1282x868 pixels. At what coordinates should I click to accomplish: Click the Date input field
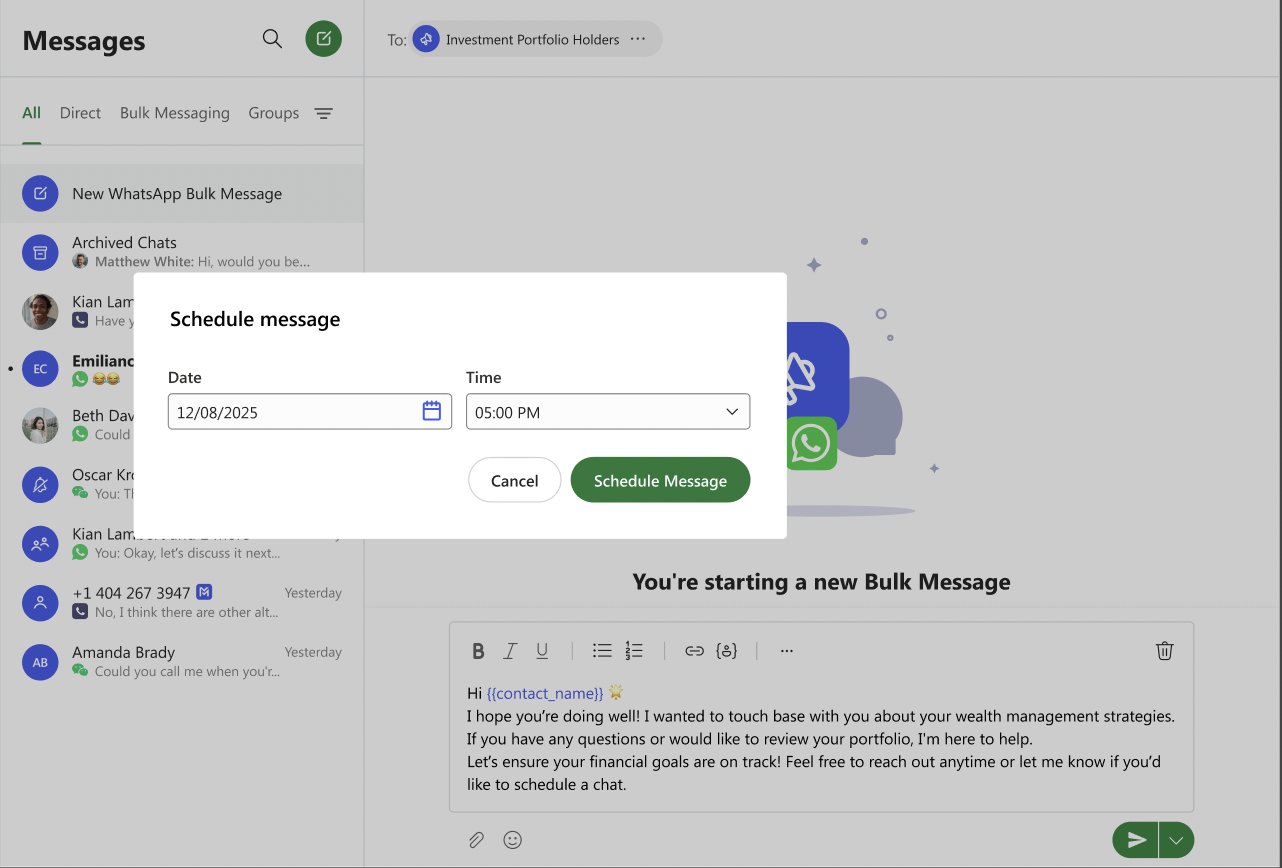(290, 411)
